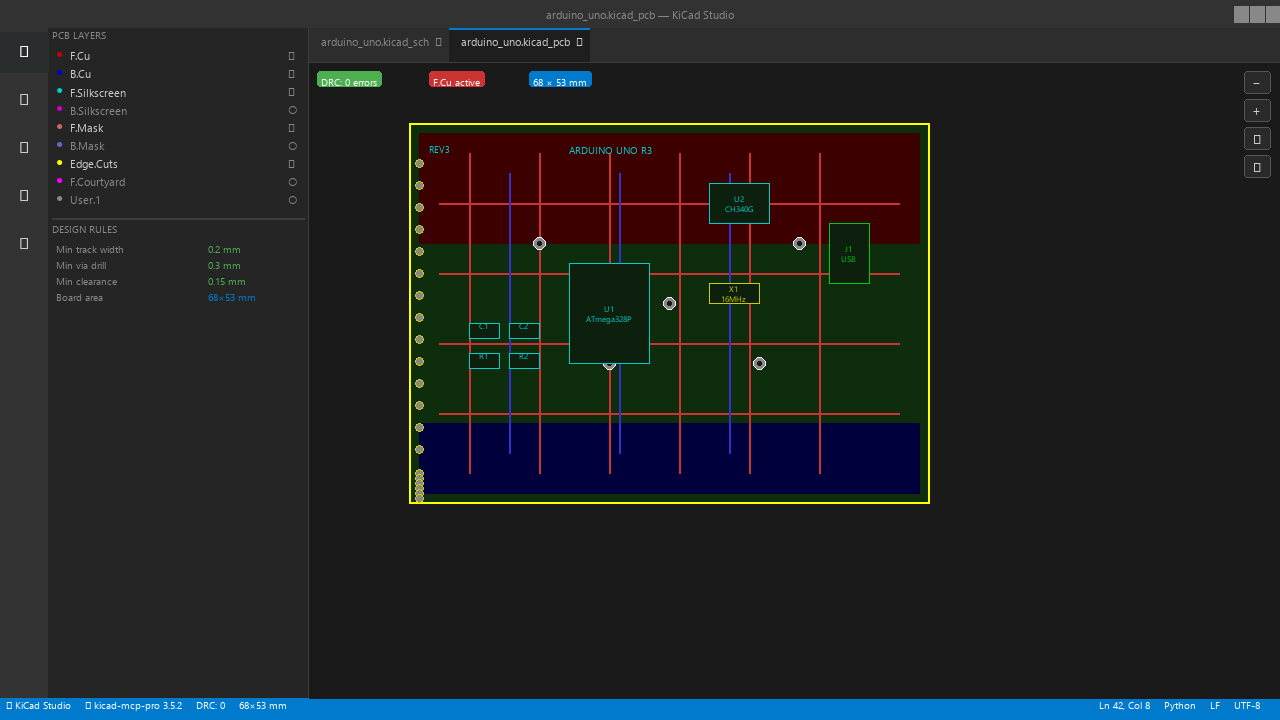The image size is (1280, 720).
Task: Click the Board area value 68×53 mm
Action: [x=232, y=298]
